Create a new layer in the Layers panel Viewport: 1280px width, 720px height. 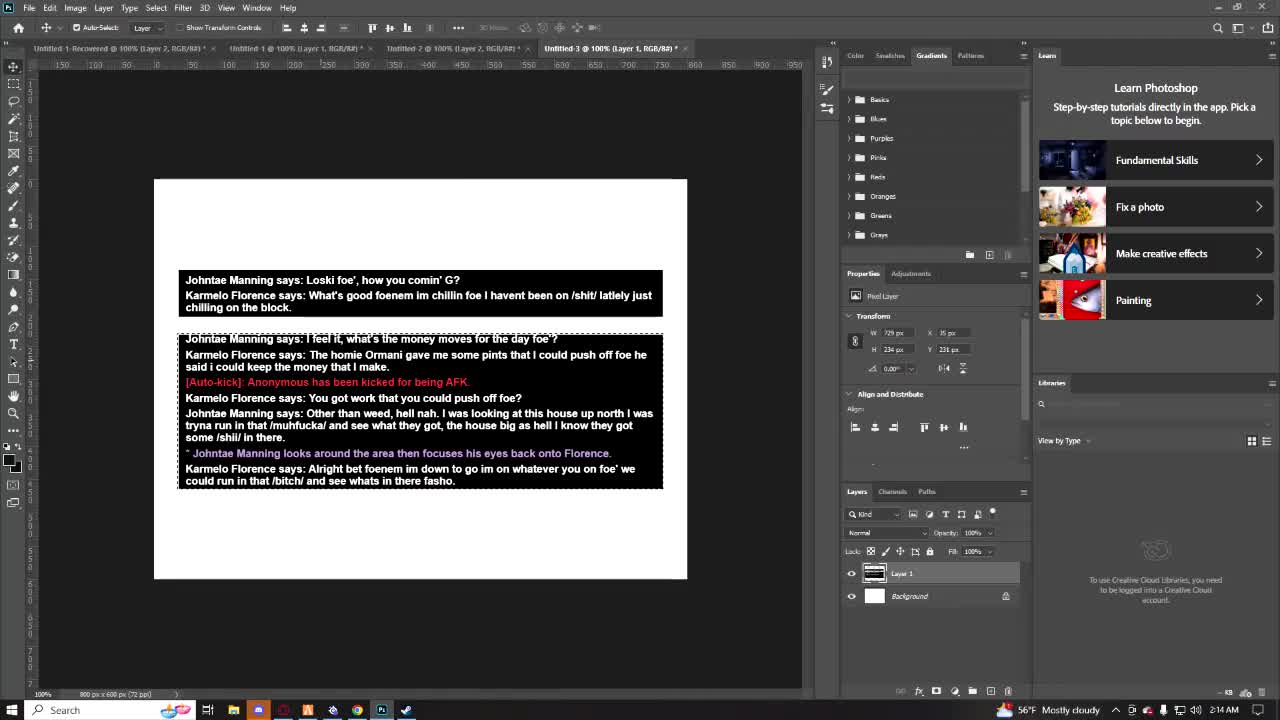(x=990, y=691)
